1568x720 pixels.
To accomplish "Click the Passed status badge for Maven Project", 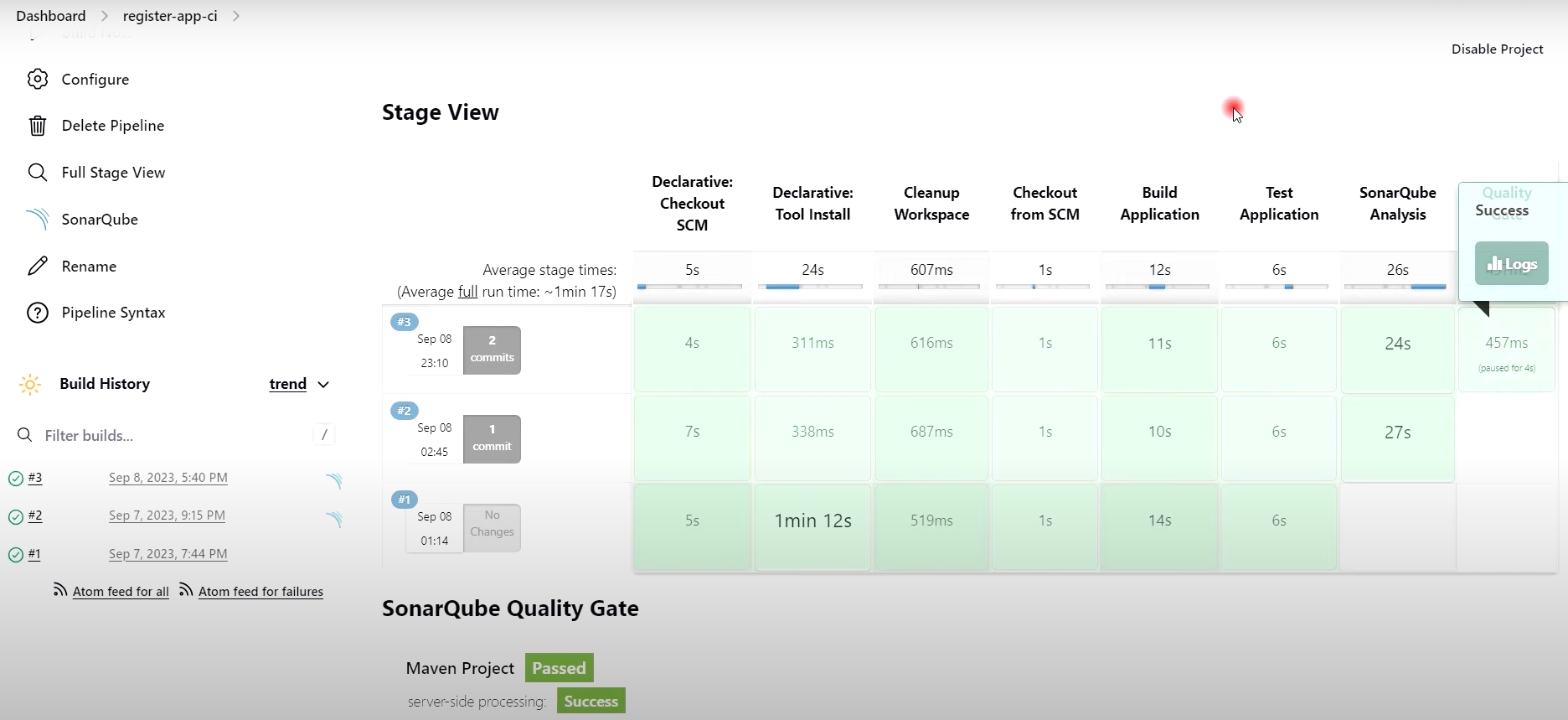I will 560,668.
